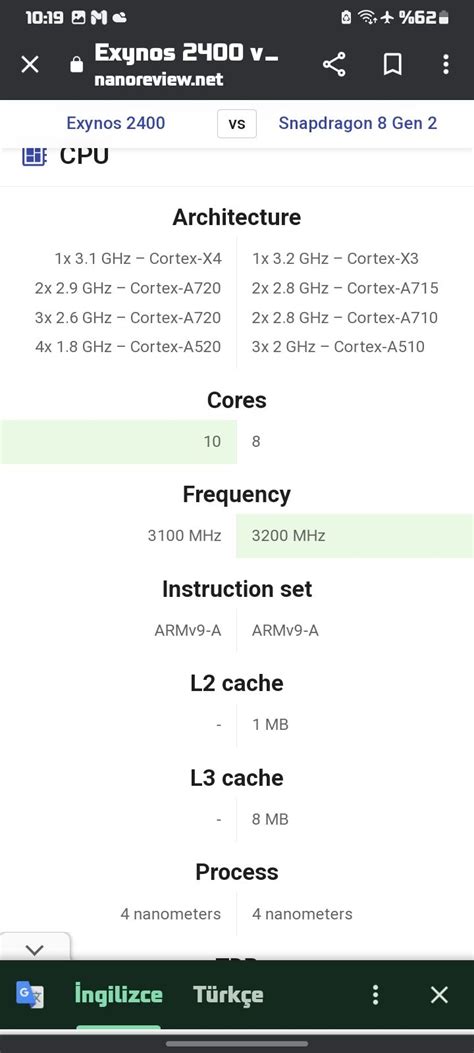Open translate bar more options menu
The height and width of the screenshot is (1053, 474).
point(376,995)
